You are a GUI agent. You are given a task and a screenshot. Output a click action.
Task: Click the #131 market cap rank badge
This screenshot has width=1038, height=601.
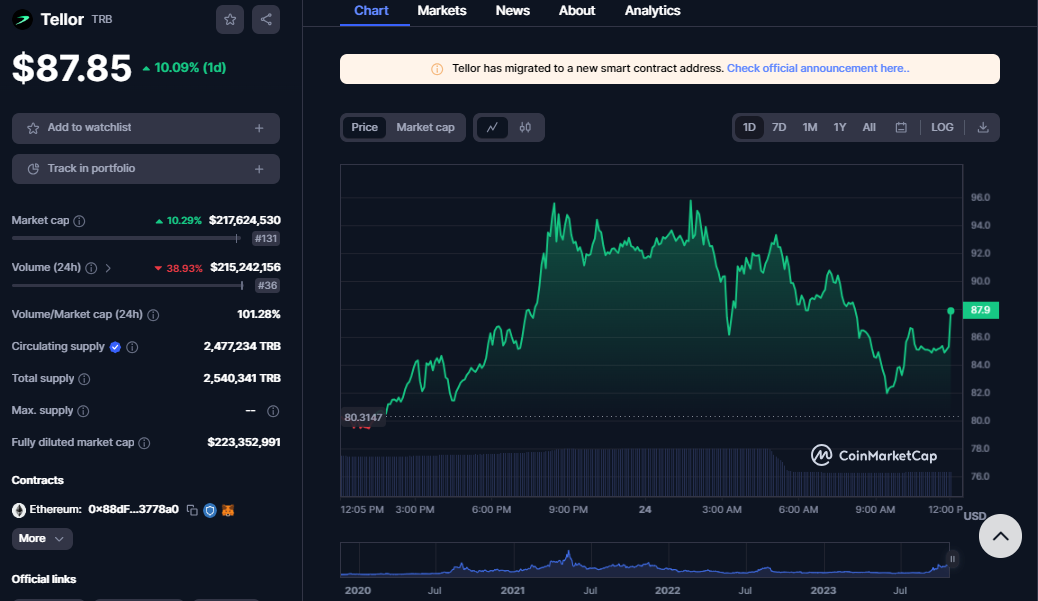pos(266,238)
